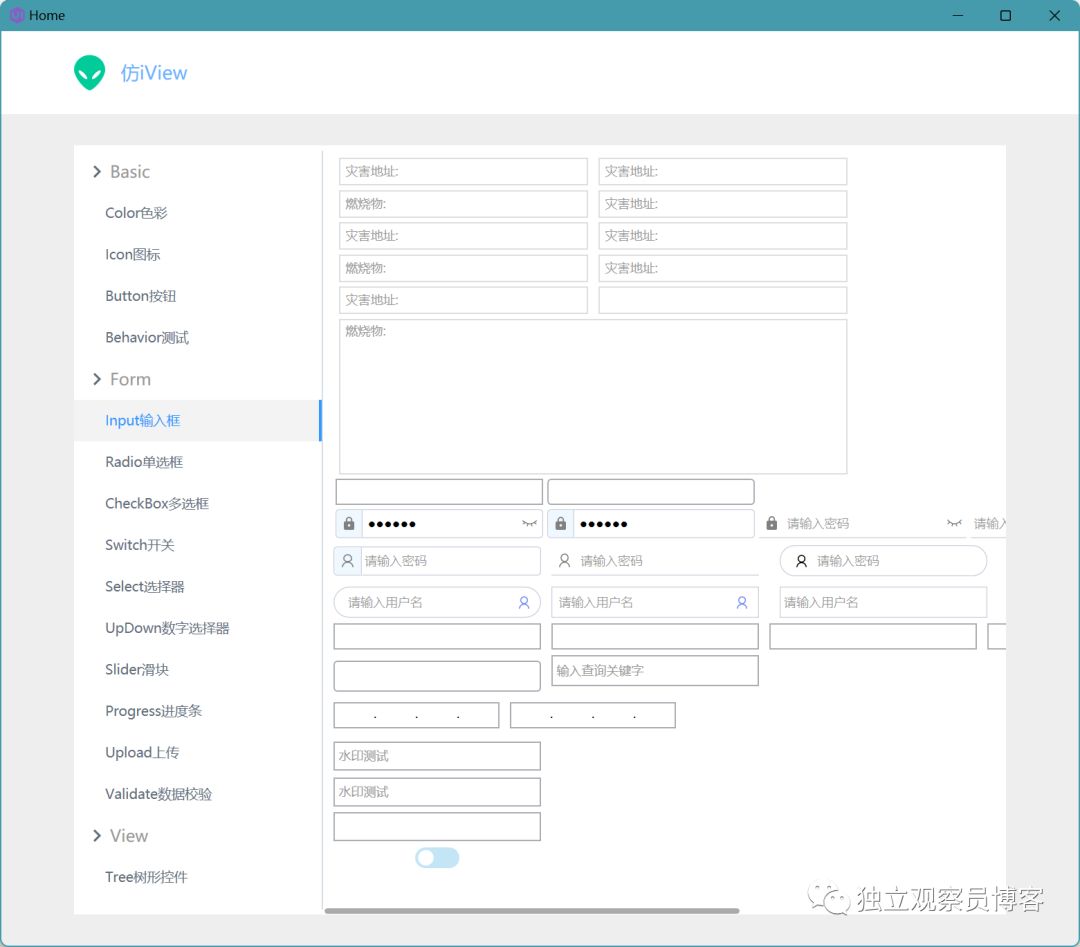Select Radio单选框 in the sidebar
1080x947 pixels.
[143, 462]
